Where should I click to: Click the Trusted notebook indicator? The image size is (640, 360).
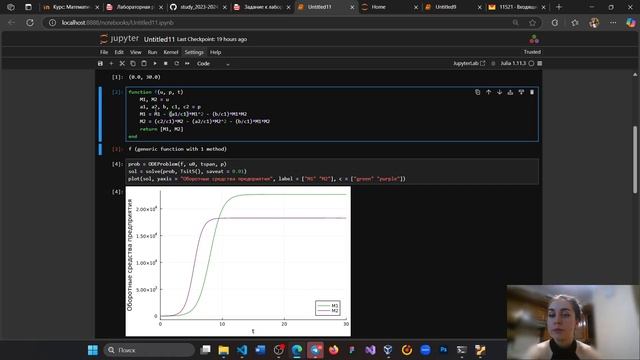pyautogui.click(x=532, y=52)
